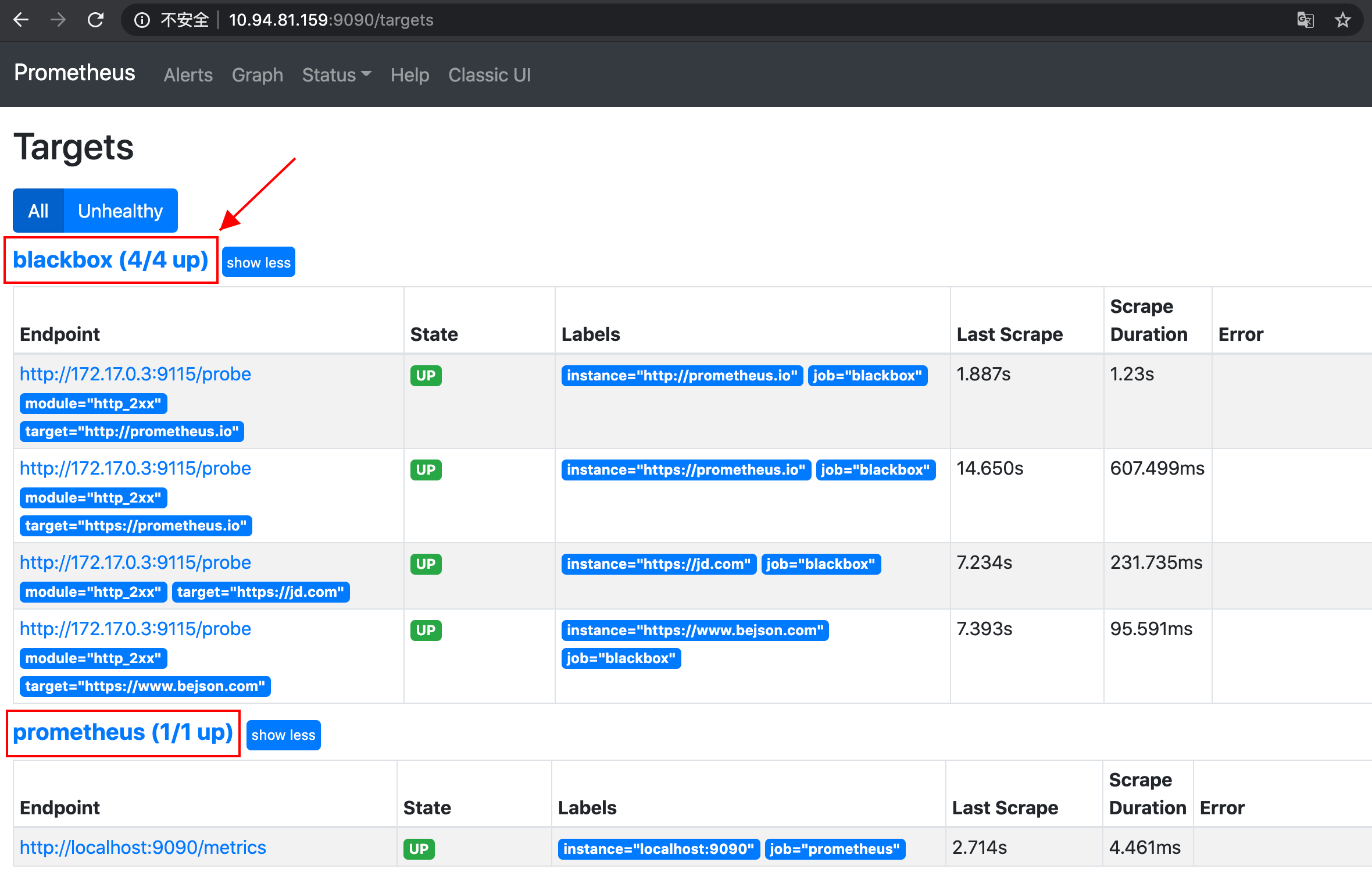
Task: Collapse blackbox targets with show less
Action: tap(258, 262)
